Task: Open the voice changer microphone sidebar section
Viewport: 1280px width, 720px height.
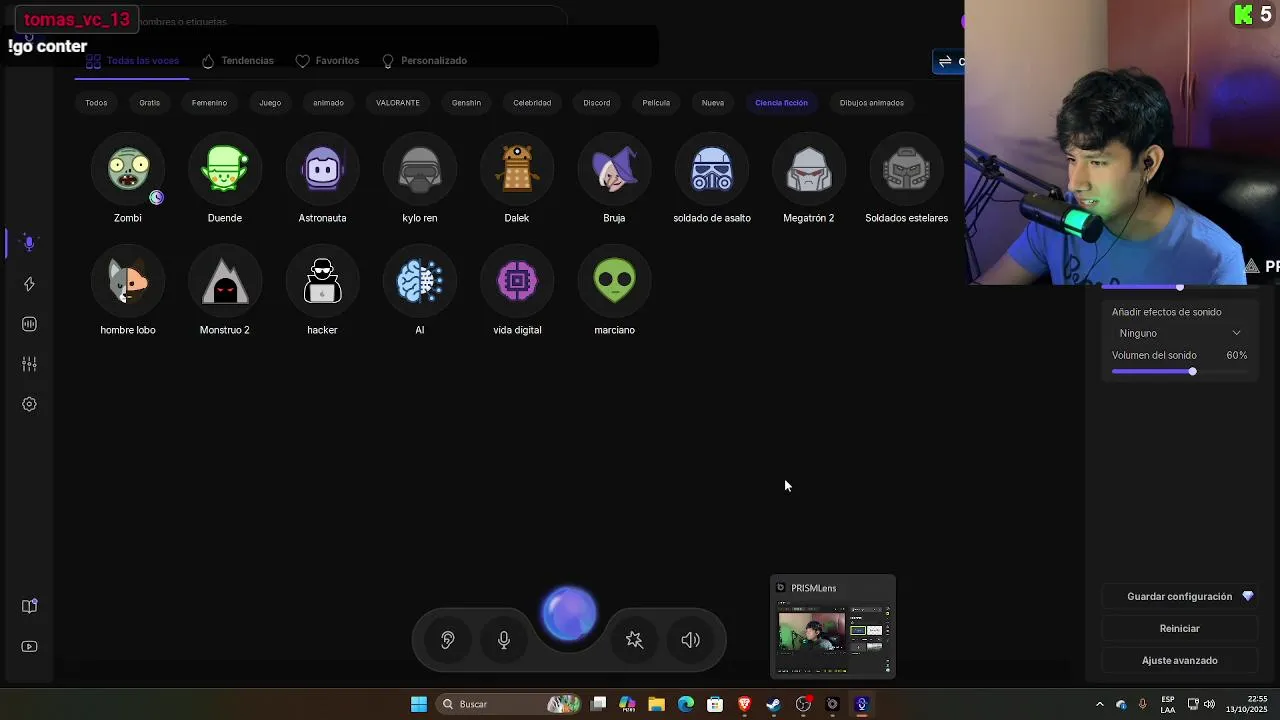Action: pyautogui.click(x=29, y=243)
